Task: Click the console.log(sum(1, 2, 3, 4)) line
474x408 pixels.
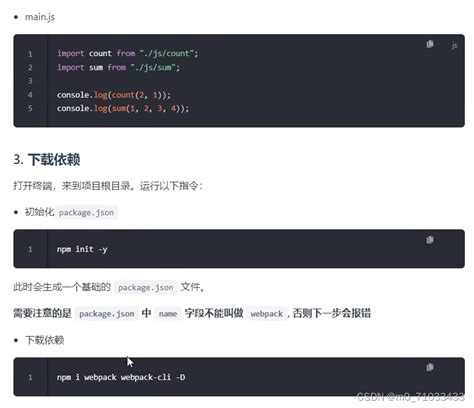Action: (123, 108)
